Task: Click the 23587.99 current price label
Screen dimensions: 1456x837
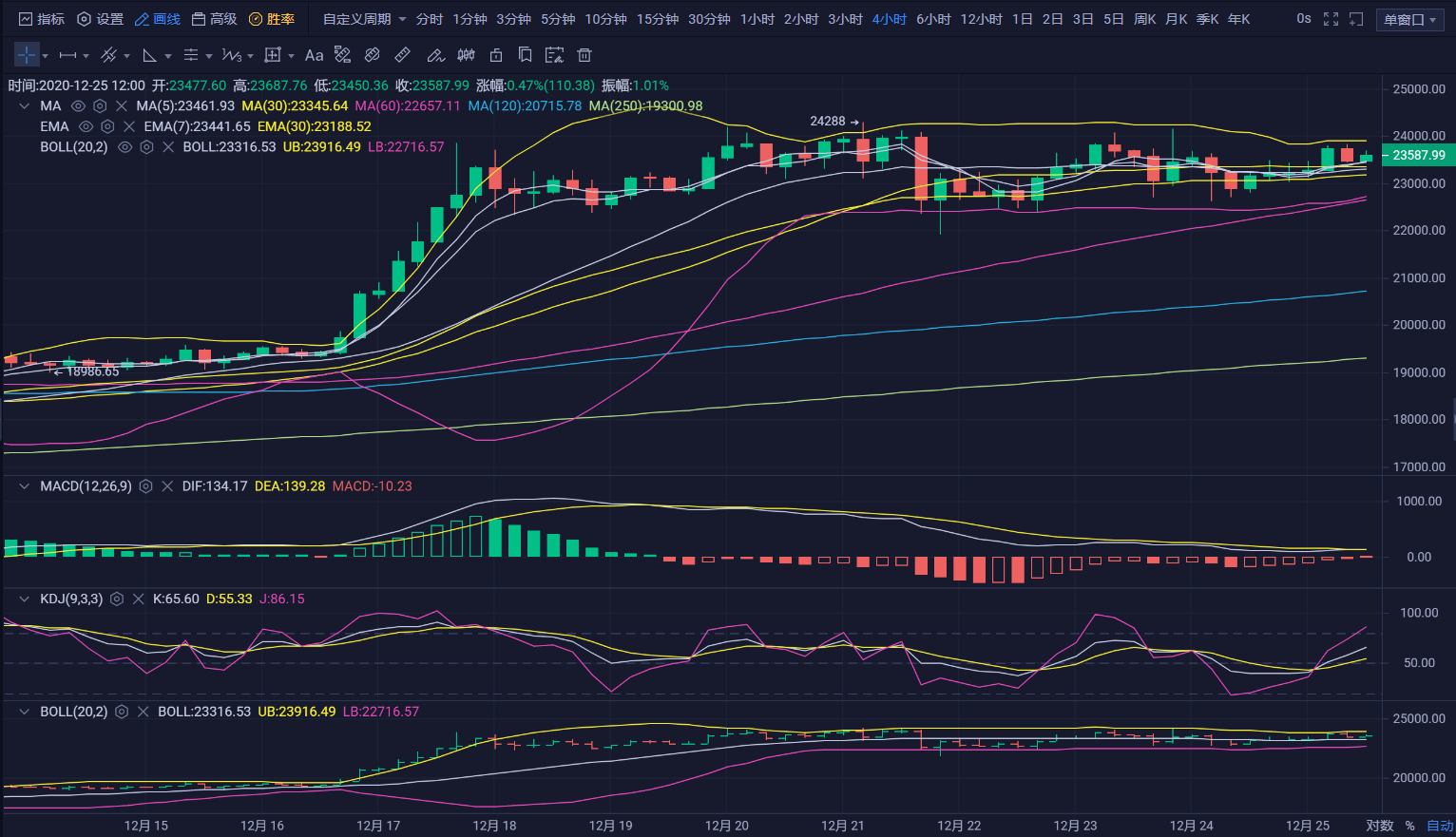Action: (x=1418, y=156)
